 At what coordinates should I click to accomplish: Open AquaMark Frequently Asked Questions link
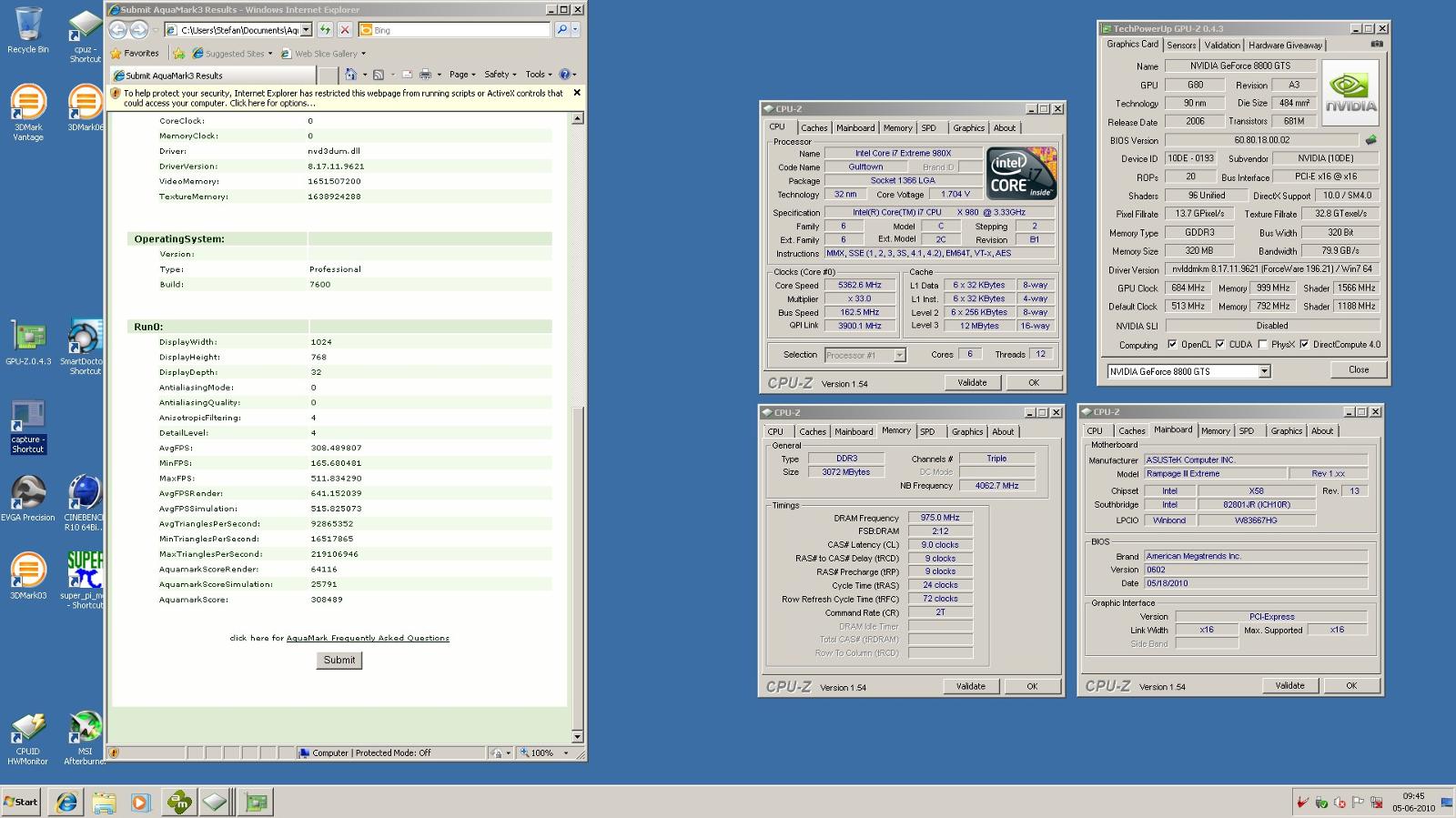[x=368, y=639]
